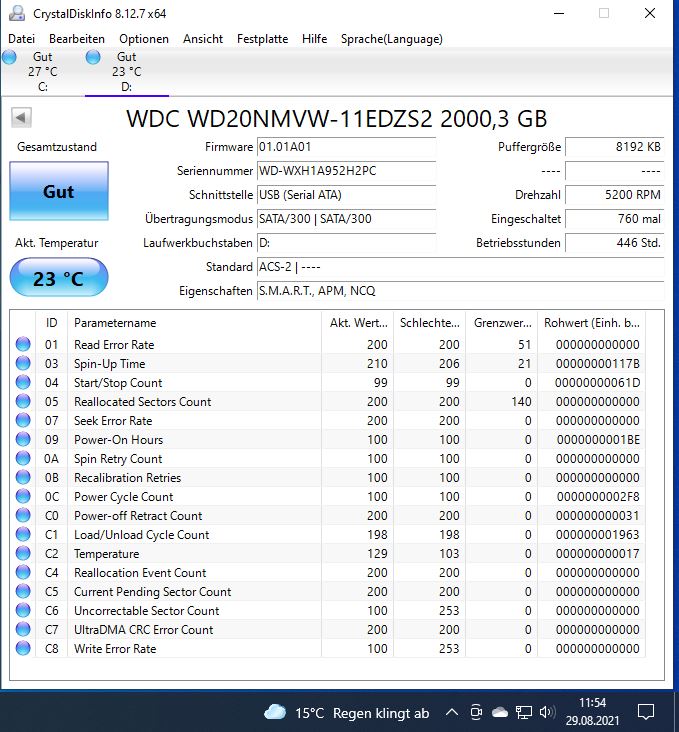Image resolution: width=679 pixels, height=732 pixels.
Task: Open the notification center icon
Action: pos(646,712)
